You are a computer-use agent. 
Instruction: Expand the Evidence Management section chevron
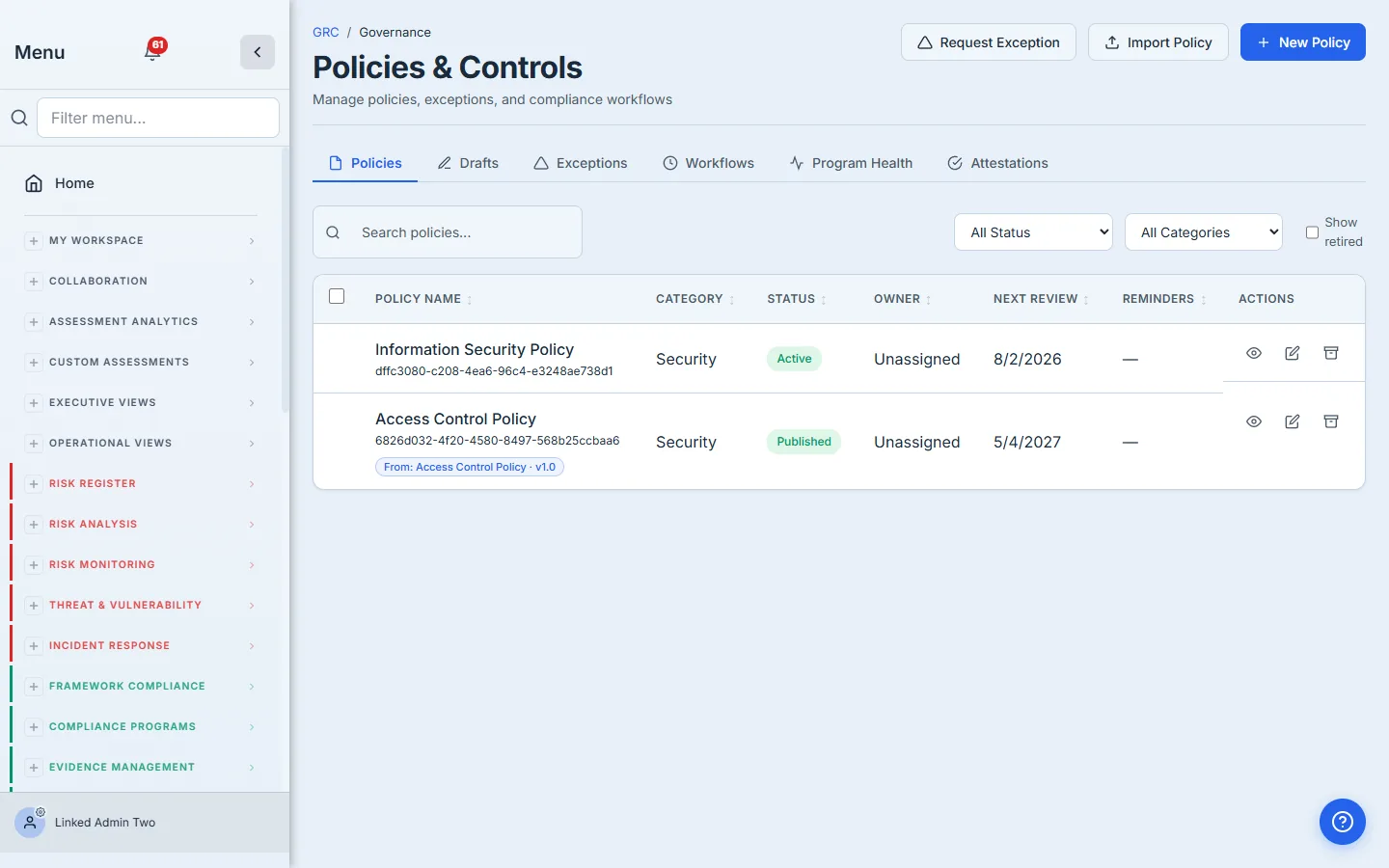pos(252,768)
